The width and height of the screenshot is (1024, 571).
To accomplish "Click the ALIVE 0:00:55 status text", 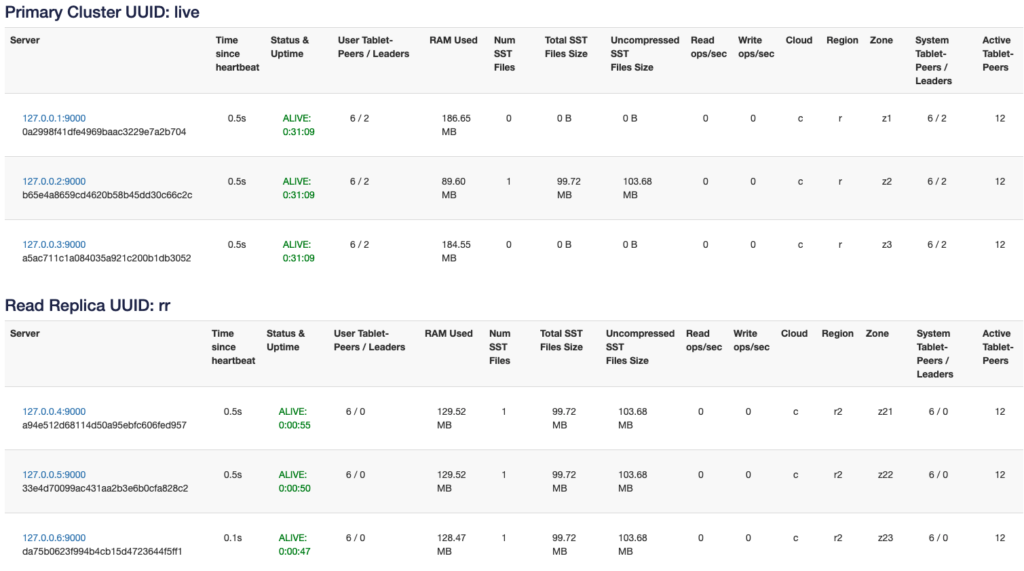I will point(293,418).
